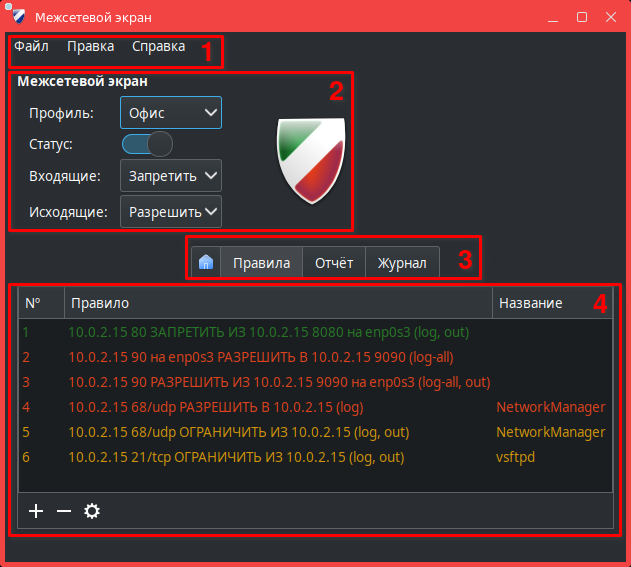
Task: Switch to the Правила tab
Action: click(x=261, y=263)
